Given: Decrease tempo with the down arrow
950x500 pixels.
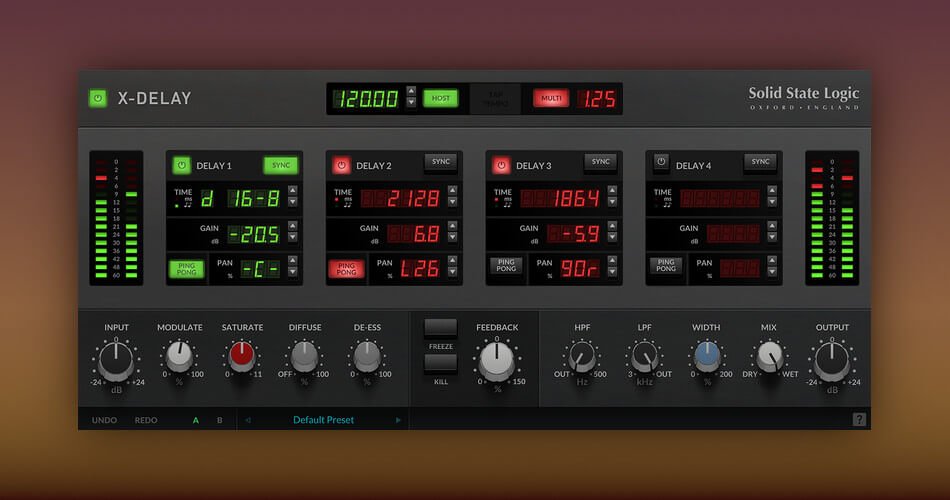Looking at the screenshot, I should pos(411,102).
